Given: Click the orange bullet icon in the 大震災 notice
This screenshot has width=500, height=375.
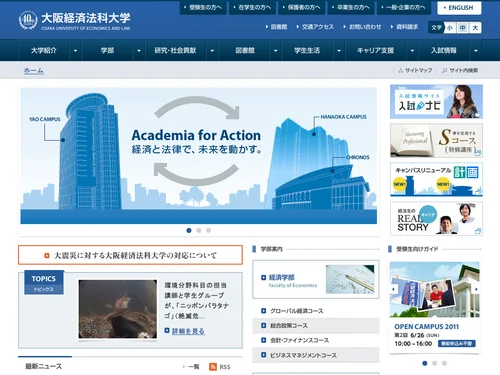Looking at the screenshot, I should click(x=47, y=255).
